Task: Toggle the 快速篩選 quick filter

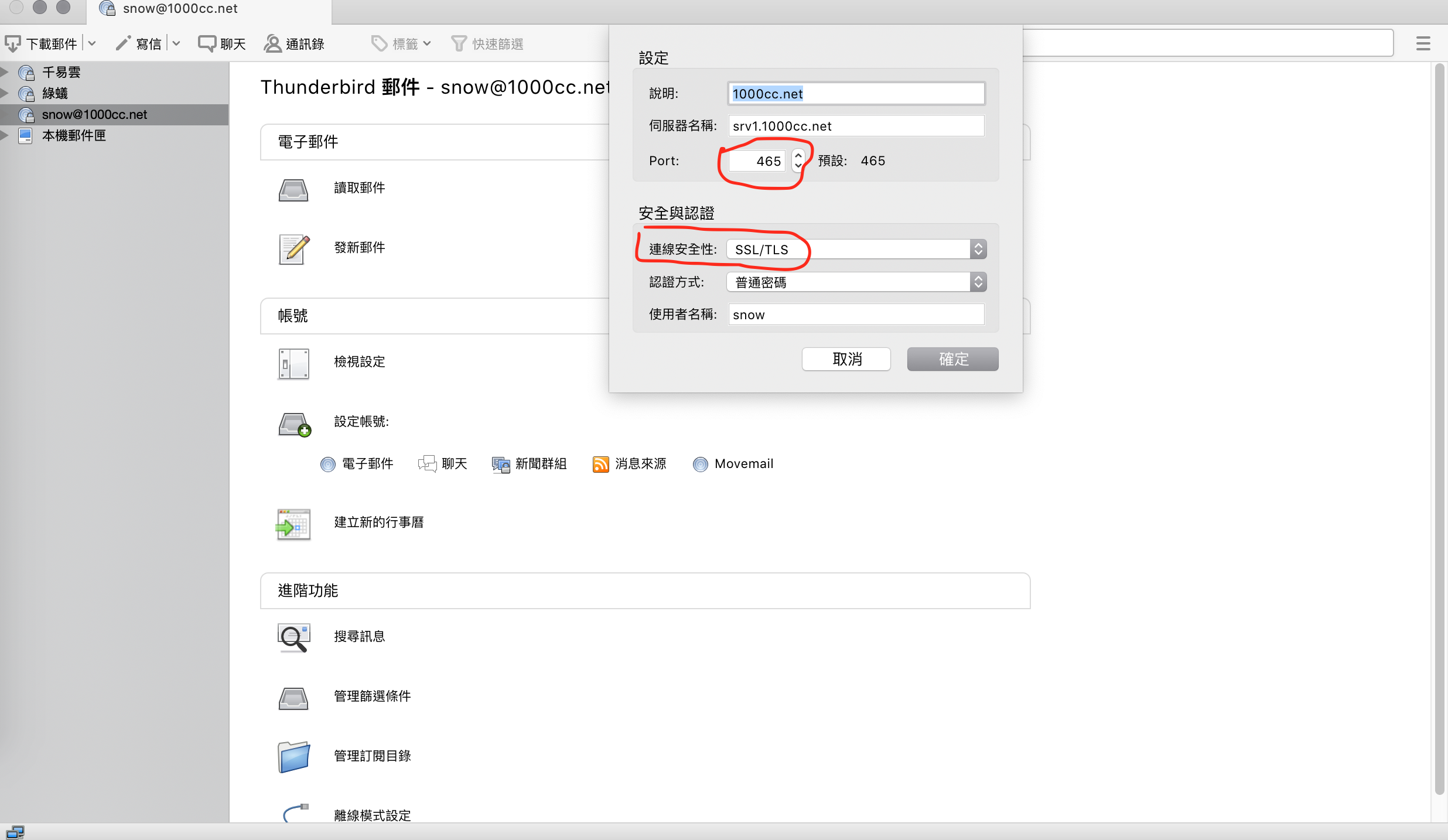Action: 487,43
